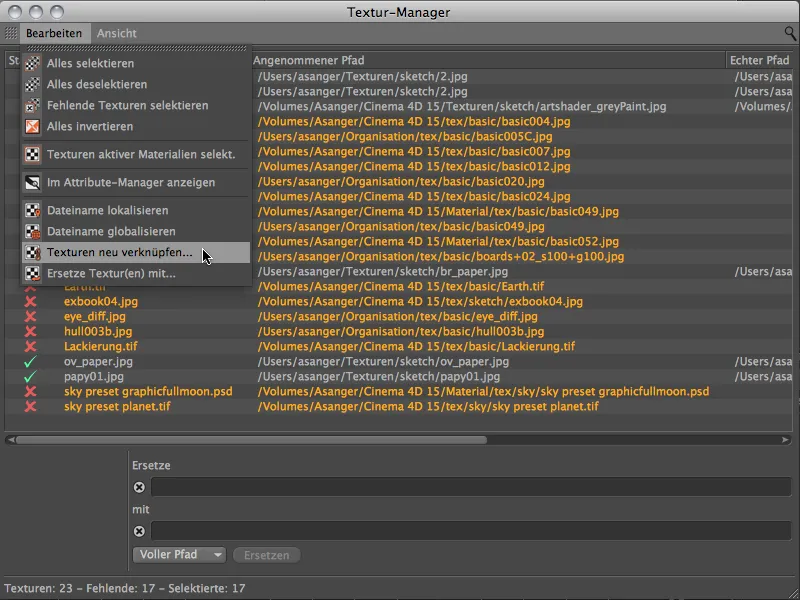Click the mit text input field
The height and width of the screenshot is (600, 800).
coord(471,531)
